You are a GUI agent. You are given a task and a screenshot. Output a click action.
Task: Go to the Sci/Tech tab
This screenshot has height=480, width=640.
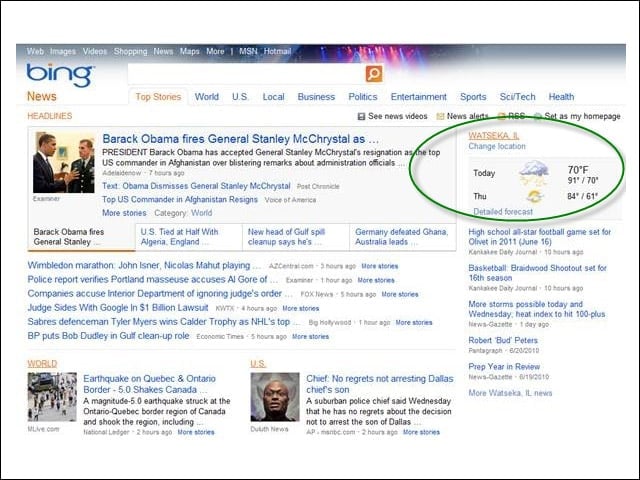(x=518, y=97)
